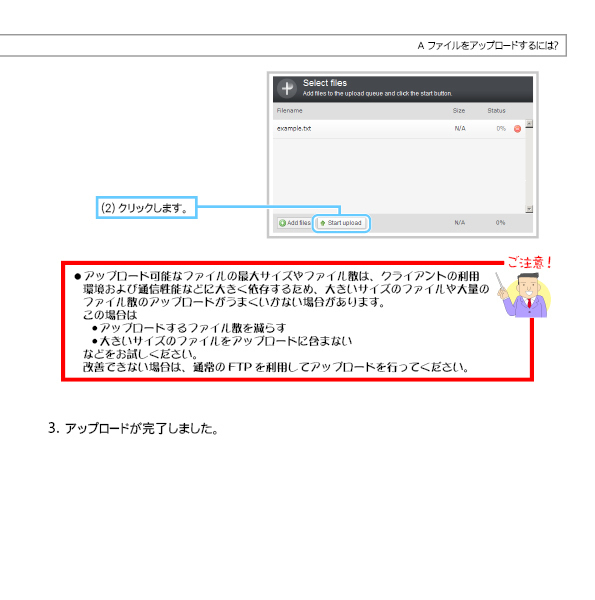This screenshot has height=600, width=595.
Task: Click the Select files title text
Action: pos(325,83)
